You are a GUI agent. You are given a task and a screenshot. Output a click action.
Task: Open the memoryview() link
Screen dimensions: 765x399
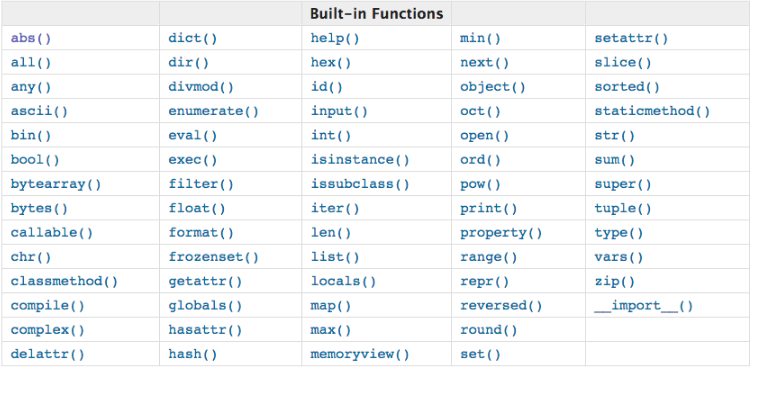pyautogui.click(x=360, y=354)
